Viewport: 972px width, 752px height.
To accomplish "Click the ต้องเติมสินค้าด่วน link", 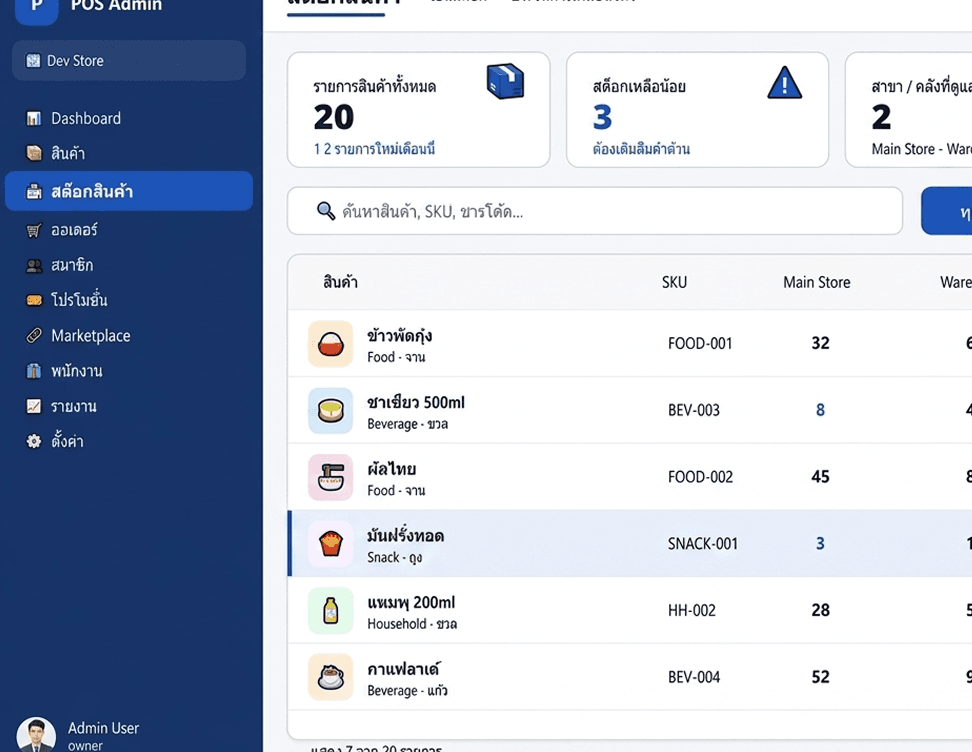I will [x=641, y=149].
